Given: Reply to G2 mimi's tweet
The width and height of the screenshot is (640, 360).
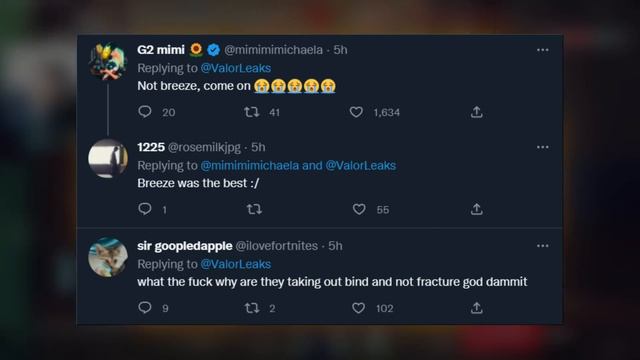Looking at the screenshot, I should tap(145, 111).
